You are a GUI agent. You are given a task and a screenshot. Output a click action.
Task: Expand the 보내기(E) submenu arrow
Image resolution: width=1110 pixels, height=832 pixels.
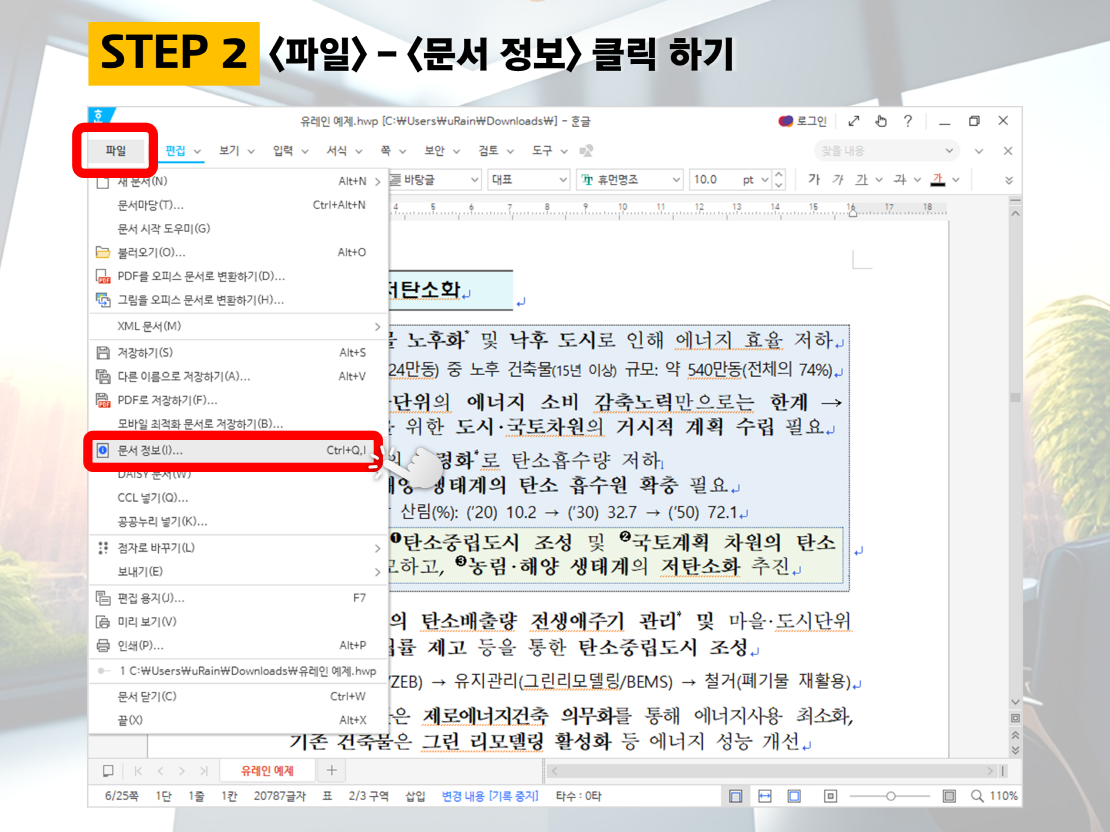tap(377, 571)
